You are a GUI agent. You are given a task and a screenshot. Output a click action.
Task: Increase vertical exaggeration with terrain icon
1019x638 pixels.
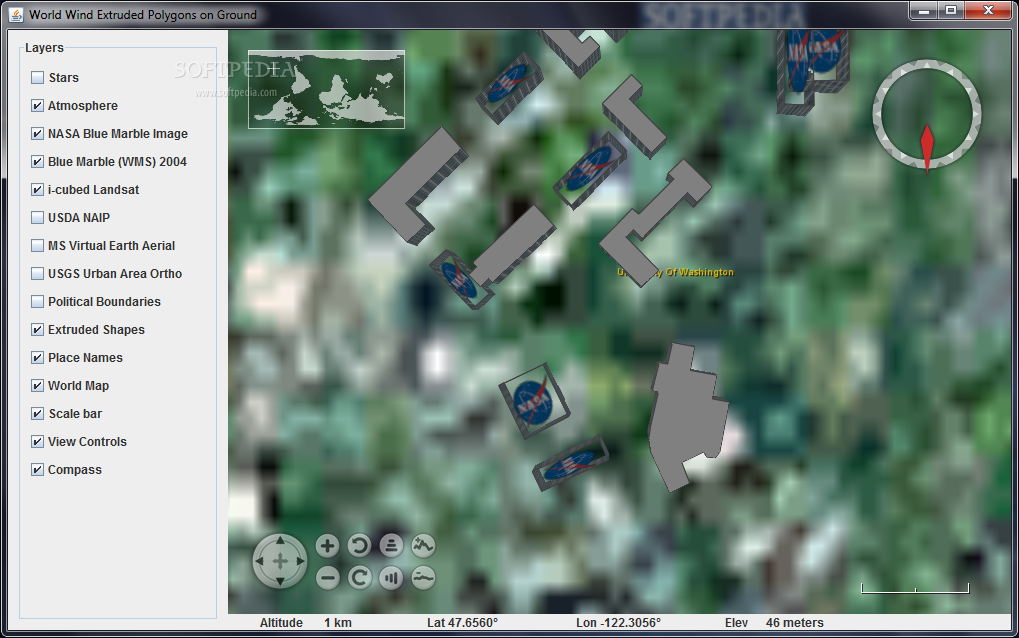point(423,546)
